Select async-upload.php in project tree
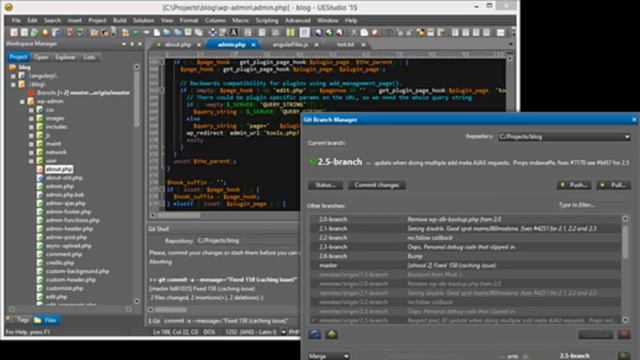Screen dimensions: 640x360 [68, 246]
